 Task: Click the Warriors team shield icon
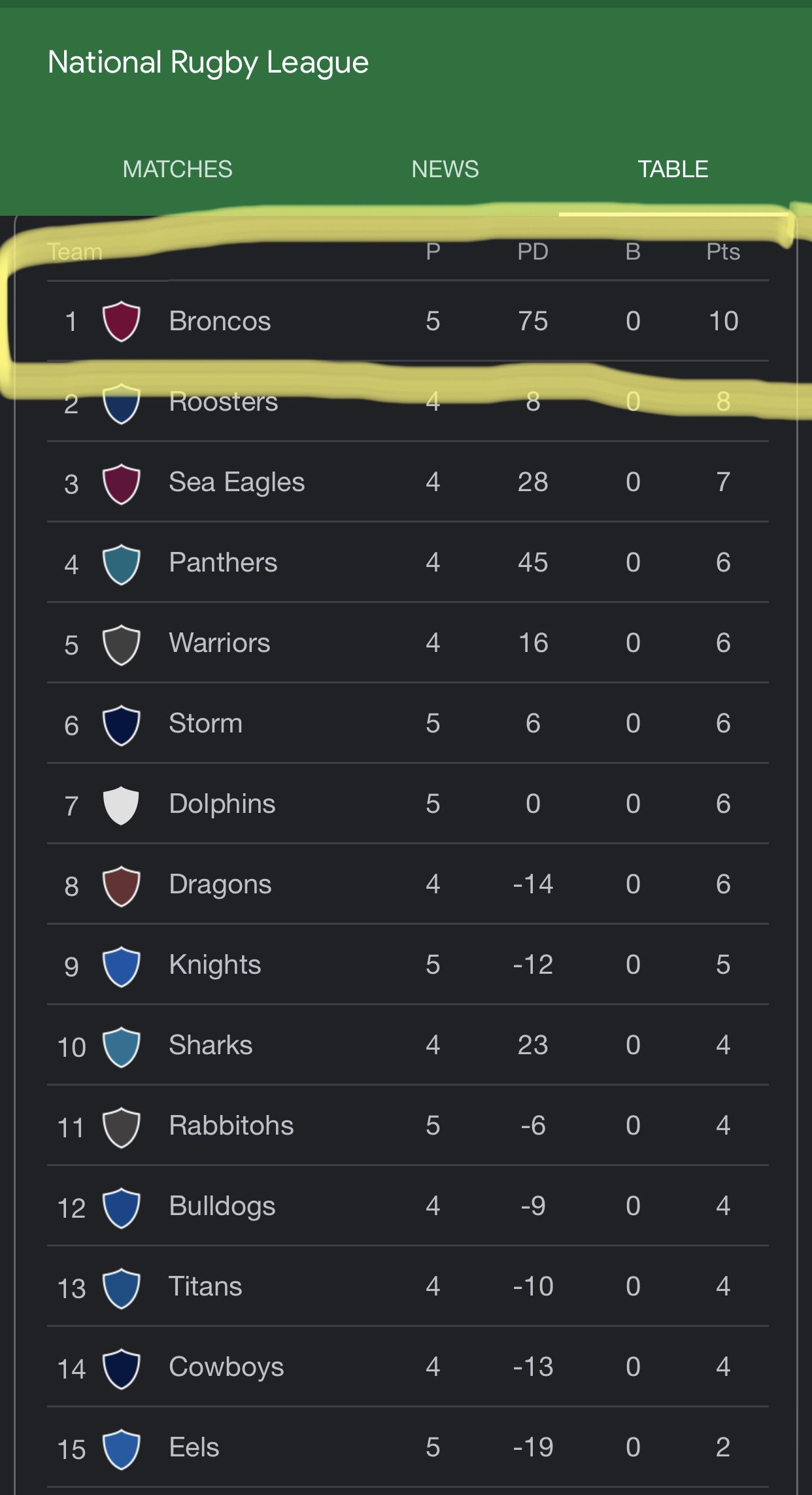click(121, 644)
